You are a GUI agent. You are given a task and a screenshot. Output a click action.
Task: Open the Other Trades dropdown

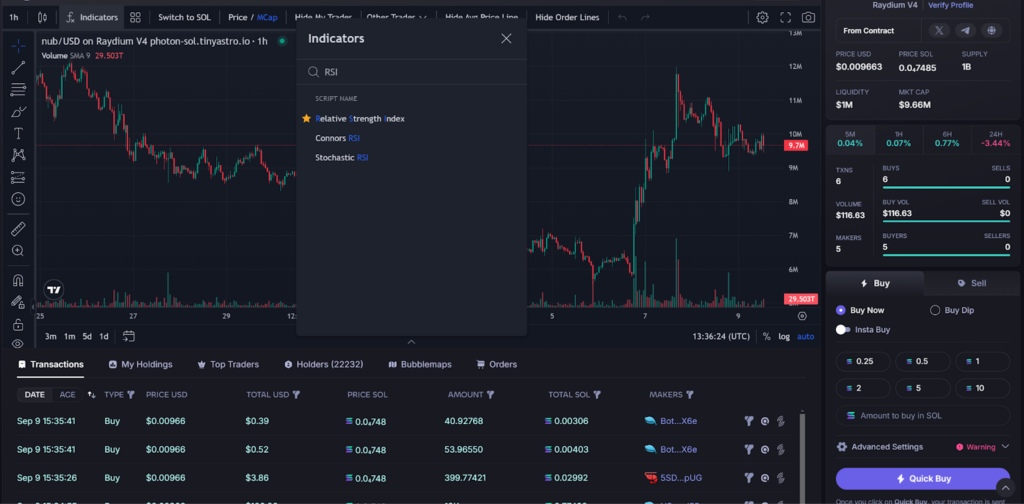click(x=396, y=17)
